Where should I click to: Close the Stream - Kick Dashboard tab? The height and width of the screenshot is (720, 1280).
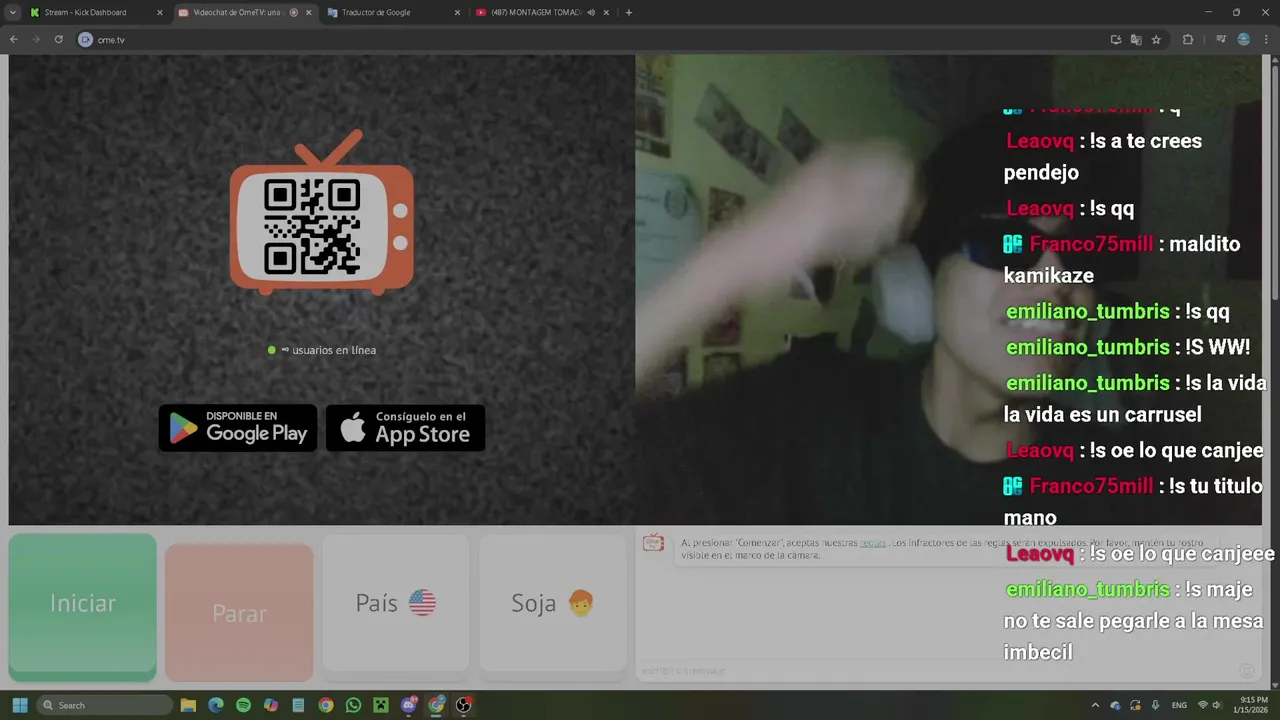coord(159,12)
